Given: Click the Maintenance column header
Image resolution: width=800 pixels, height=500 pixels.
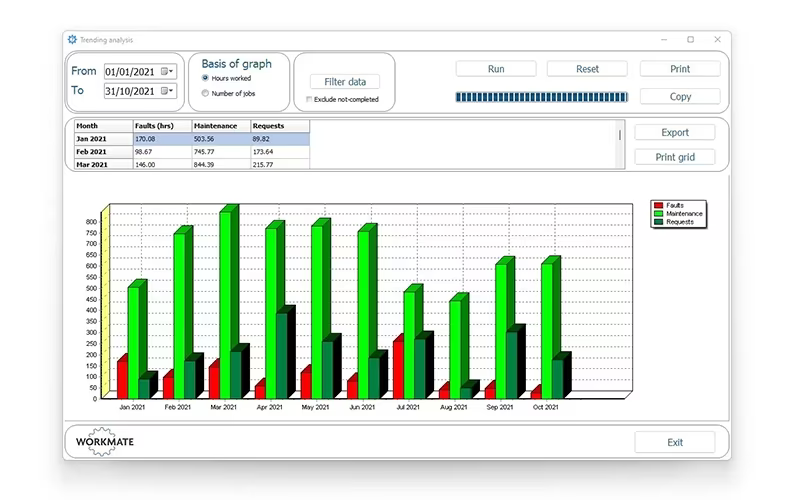Looking at the screenshot, I should (x=221, y=126).
